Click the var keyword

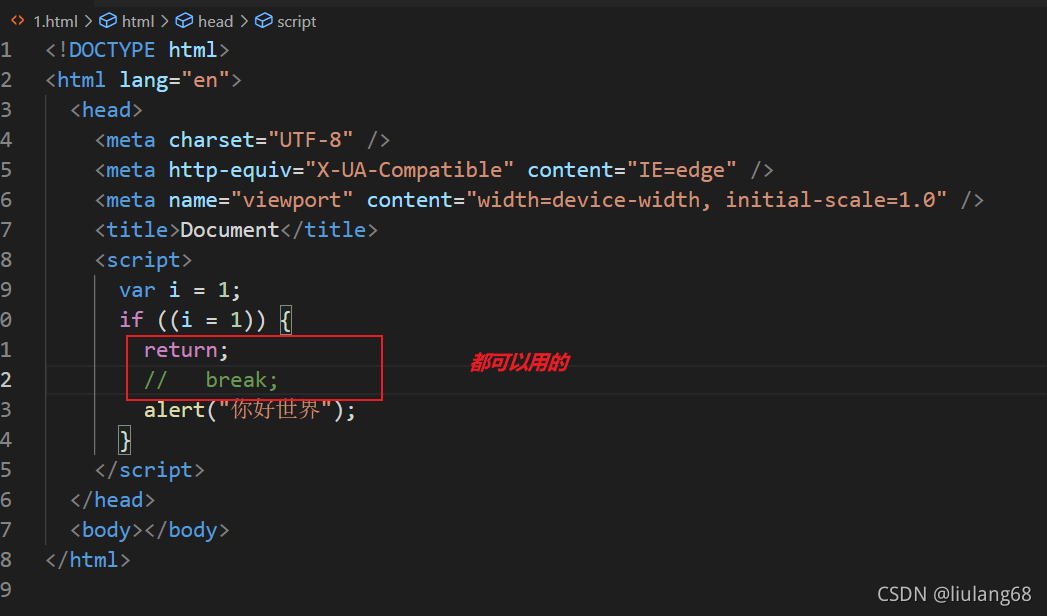[x=138, y=290]
